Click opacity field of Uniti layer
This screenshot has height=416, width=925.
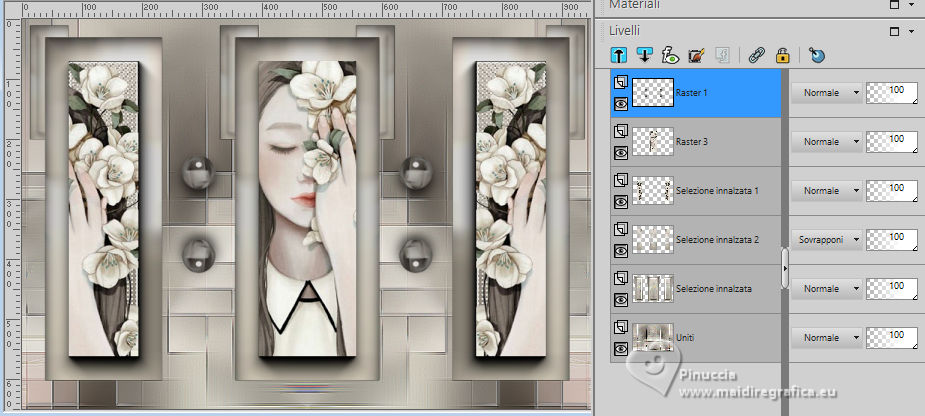pos(892,338)
